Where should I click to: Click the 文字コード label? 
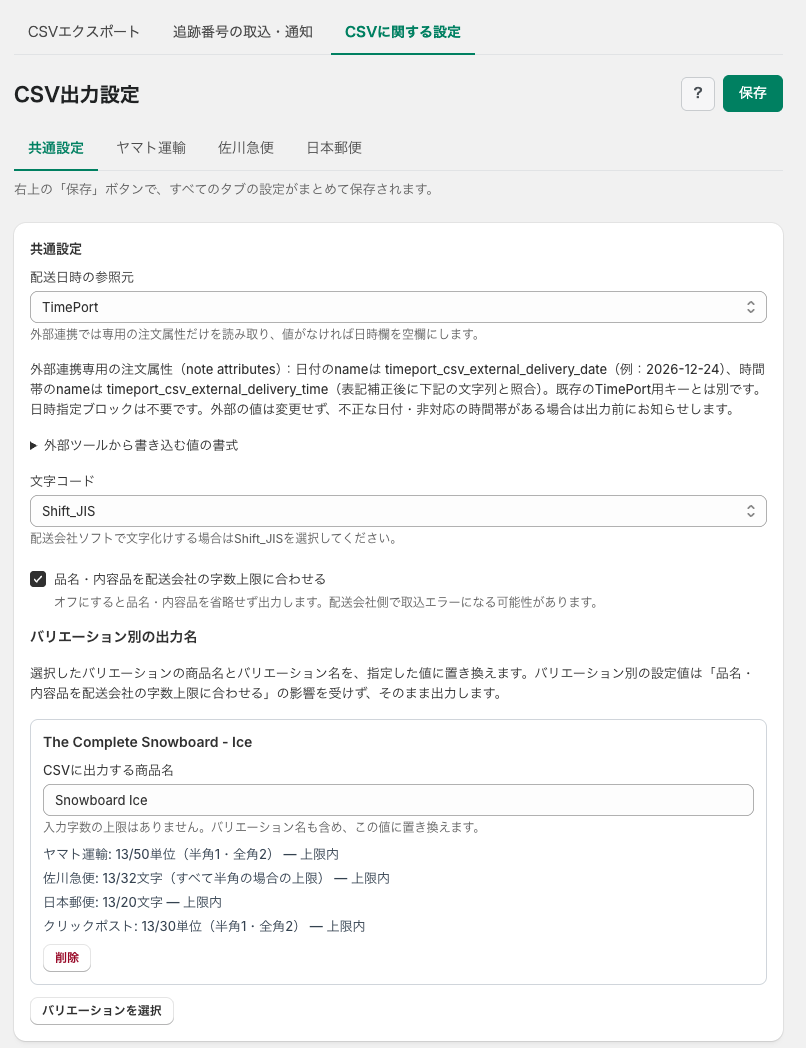tap(62, 481)
